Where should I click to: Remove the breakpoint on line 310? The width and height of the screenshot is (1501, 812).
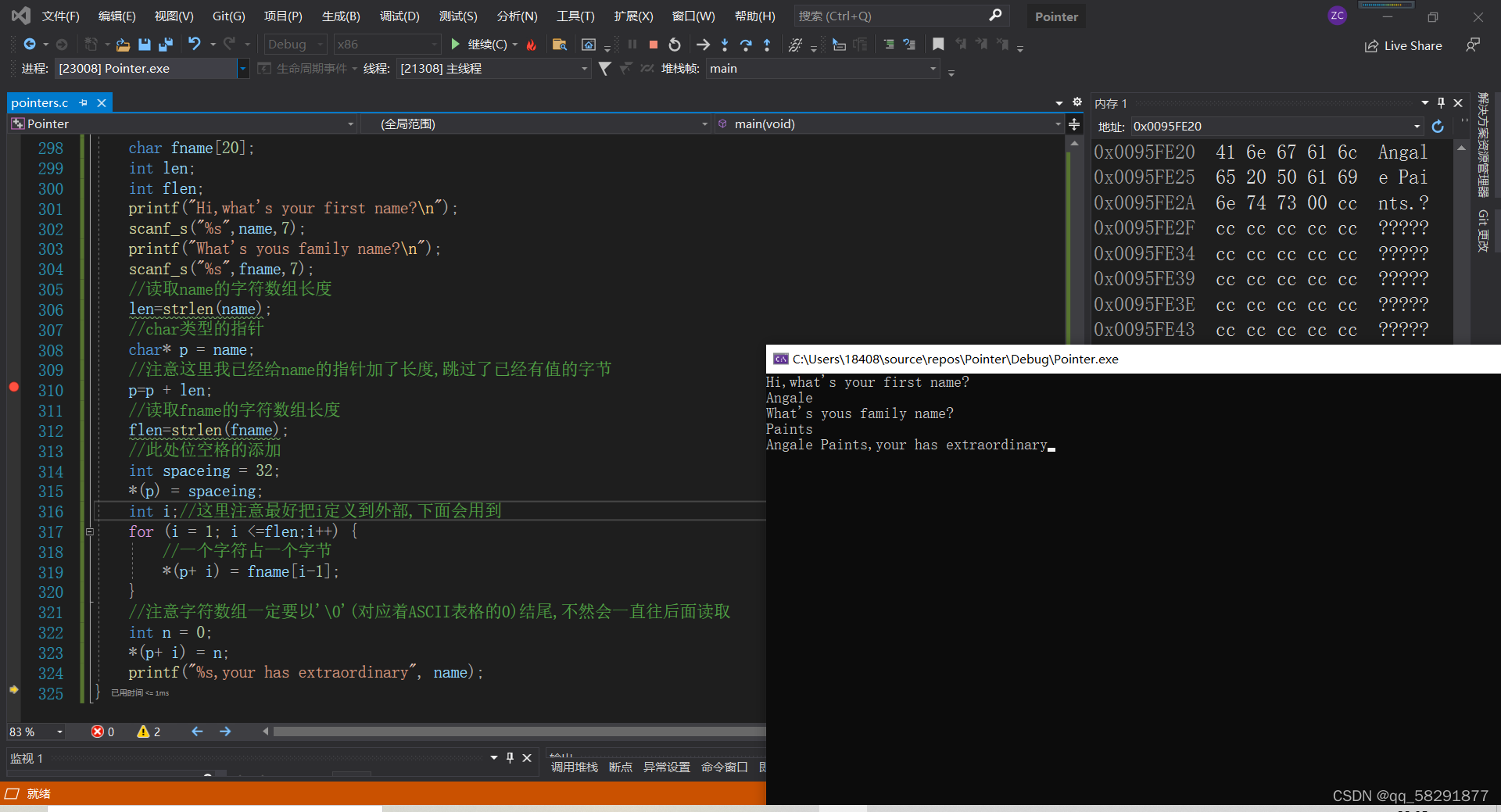13,387
